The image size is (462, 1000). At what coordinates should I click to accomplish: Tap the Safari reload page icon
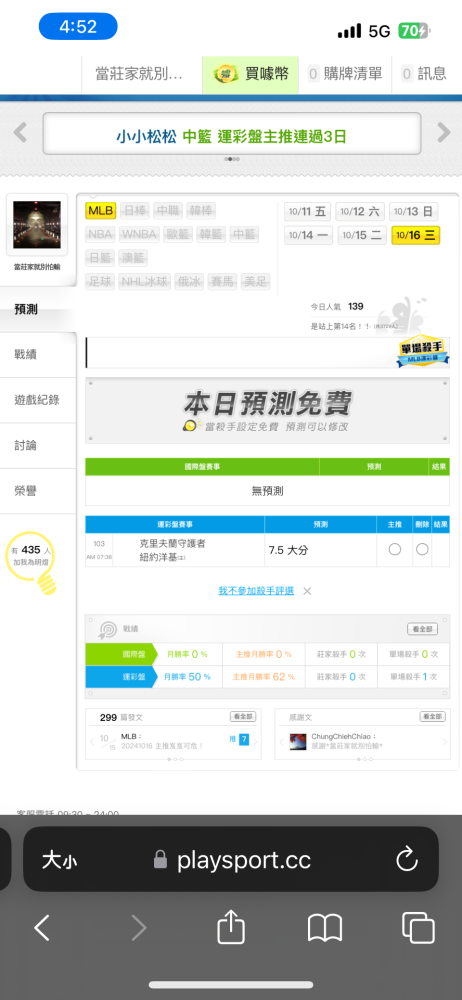406,860
